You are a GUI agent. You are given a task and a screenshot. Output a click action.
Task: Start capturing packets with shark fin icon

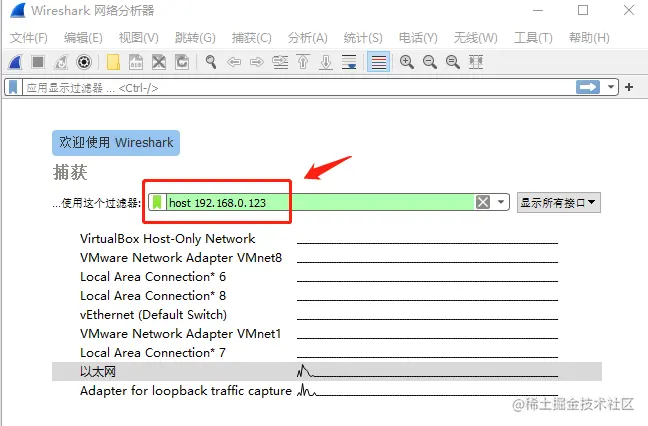(x=15, y=62)
